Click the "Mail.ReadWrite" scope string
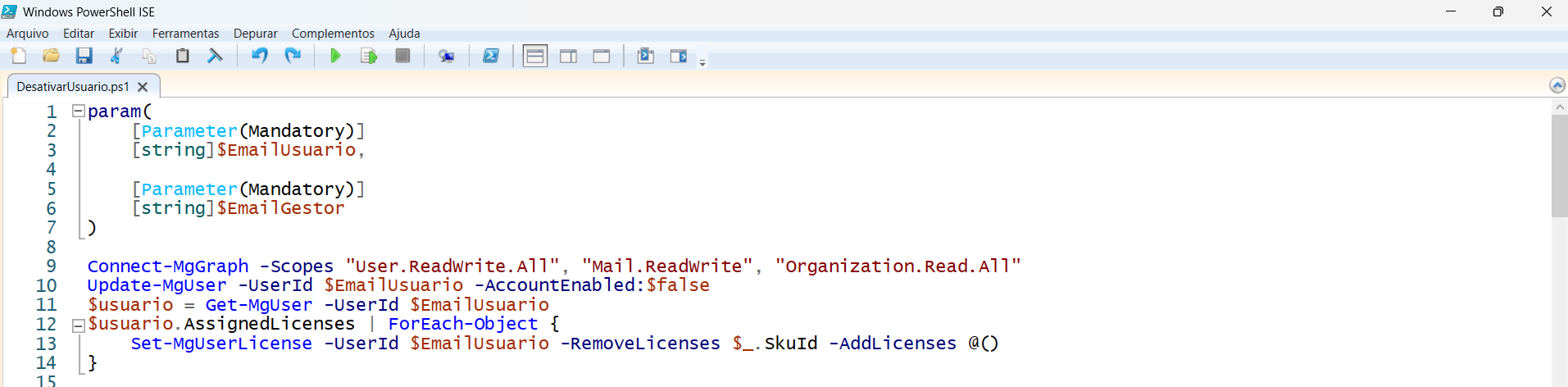The width and height of the screenshot is (1568, 387). click(x=667, y=266)
